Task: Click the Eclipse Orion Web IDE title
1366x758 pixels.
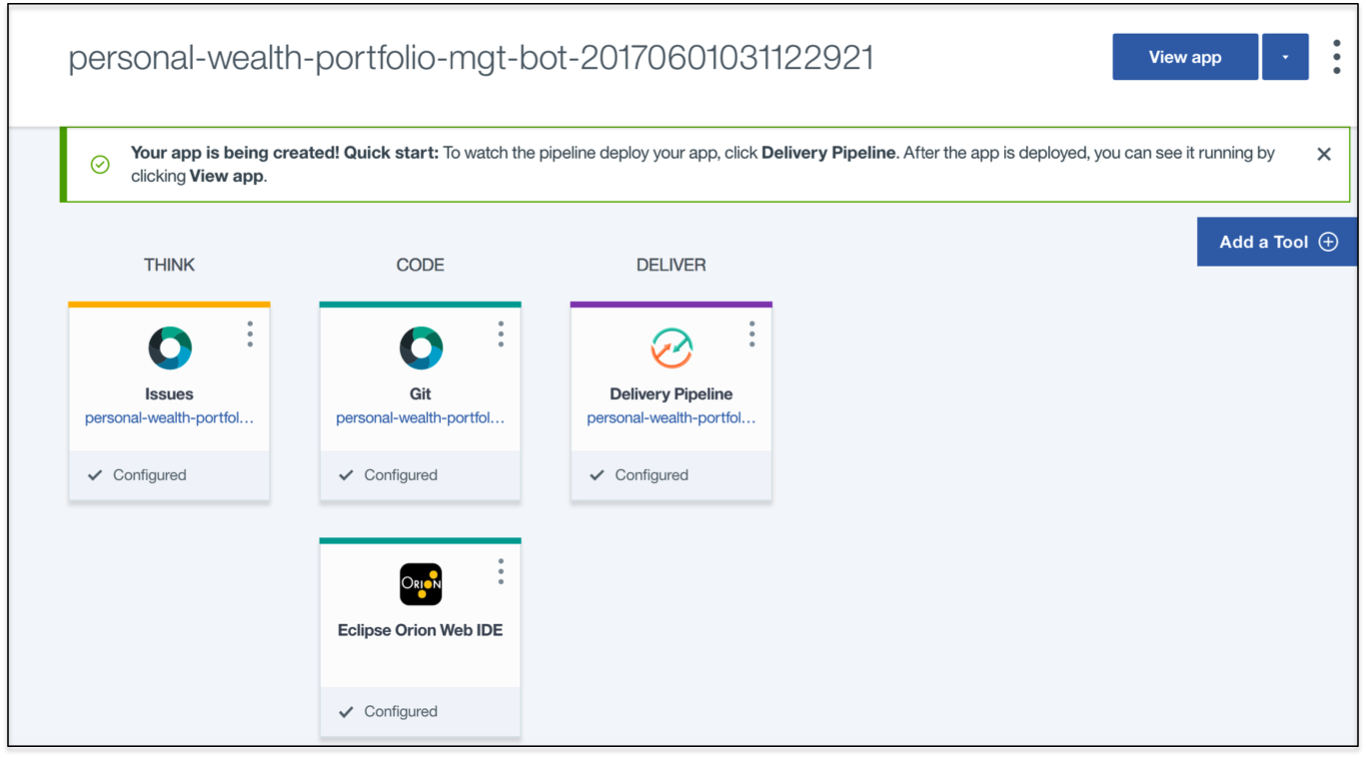Action: point(420,630)
